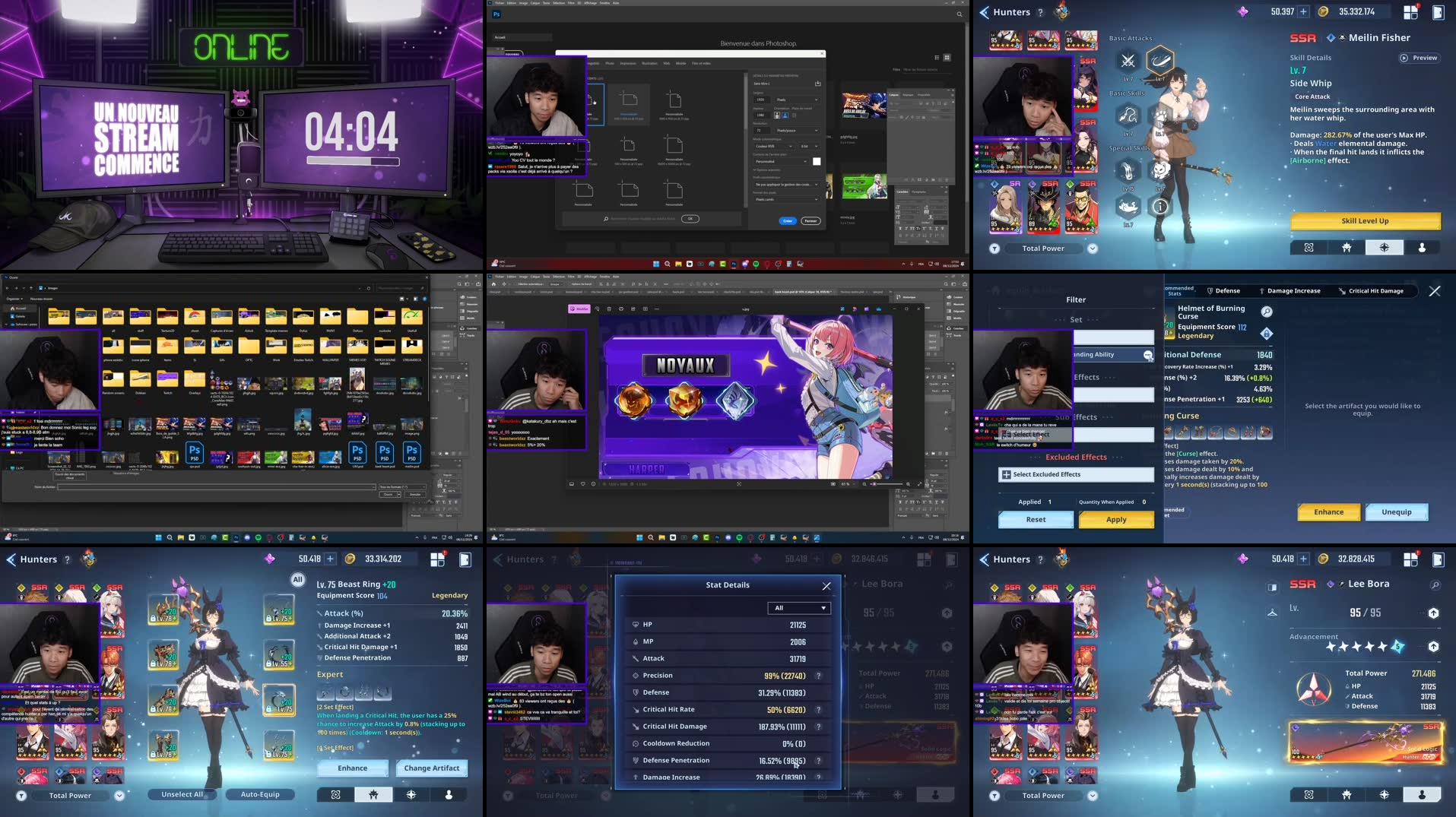Click Reset button in Filter panel
Viewport: 1456px width, 817px height.
1036,520
